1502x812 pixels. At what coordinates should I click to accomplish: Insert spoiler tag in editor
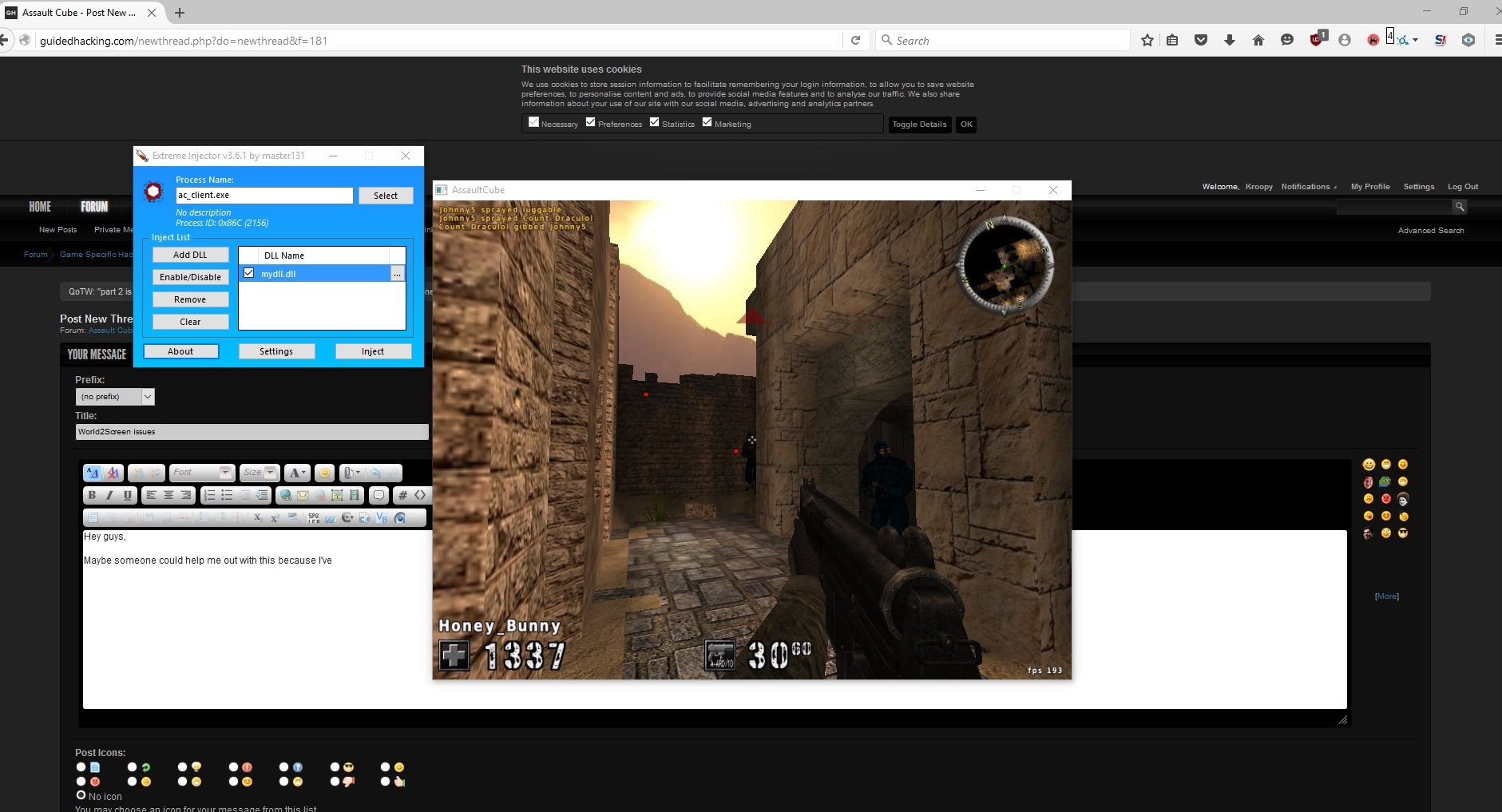[314, 517]
